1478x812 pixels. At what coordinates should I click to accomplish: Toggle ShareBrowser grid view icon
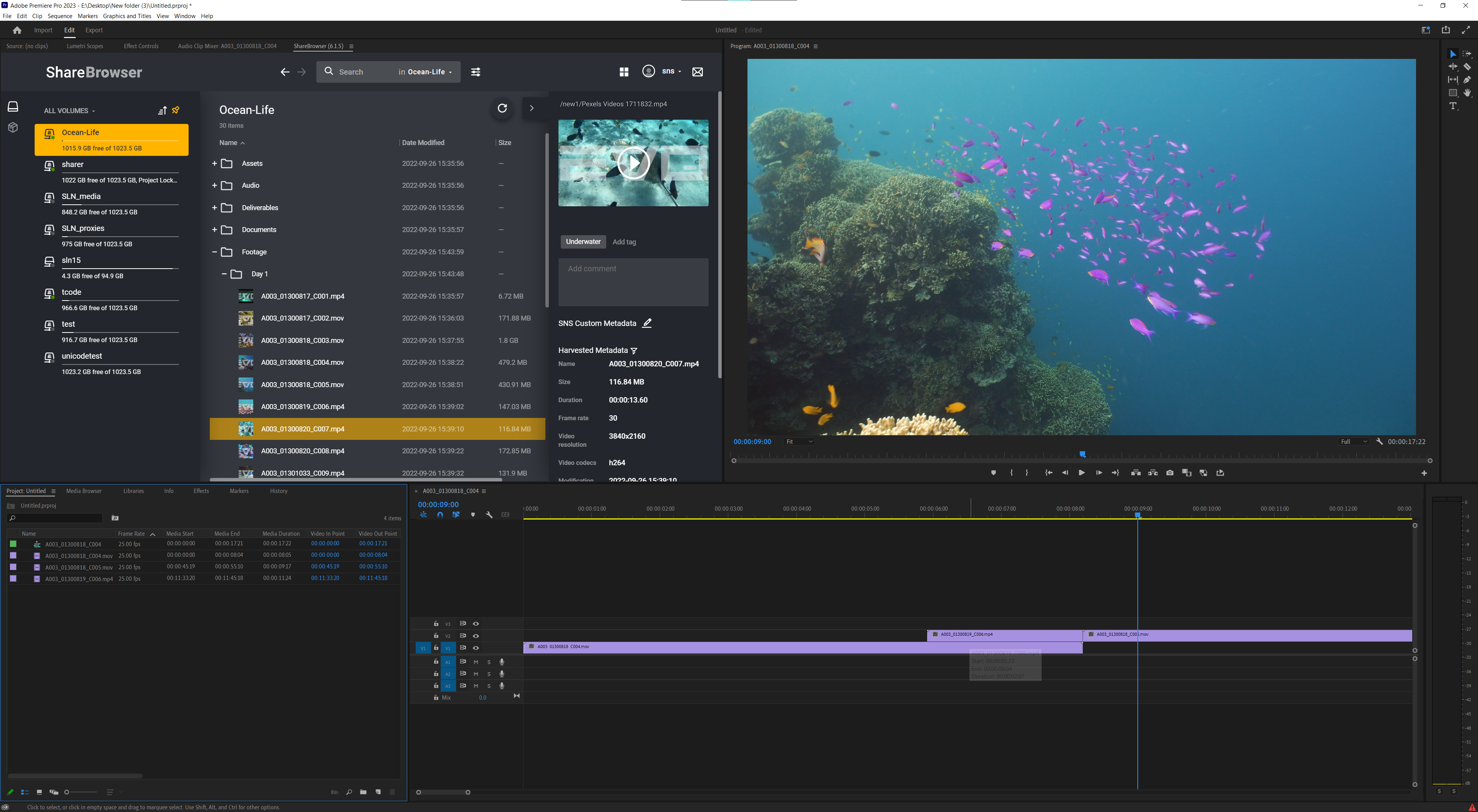(x=624, y=72)
